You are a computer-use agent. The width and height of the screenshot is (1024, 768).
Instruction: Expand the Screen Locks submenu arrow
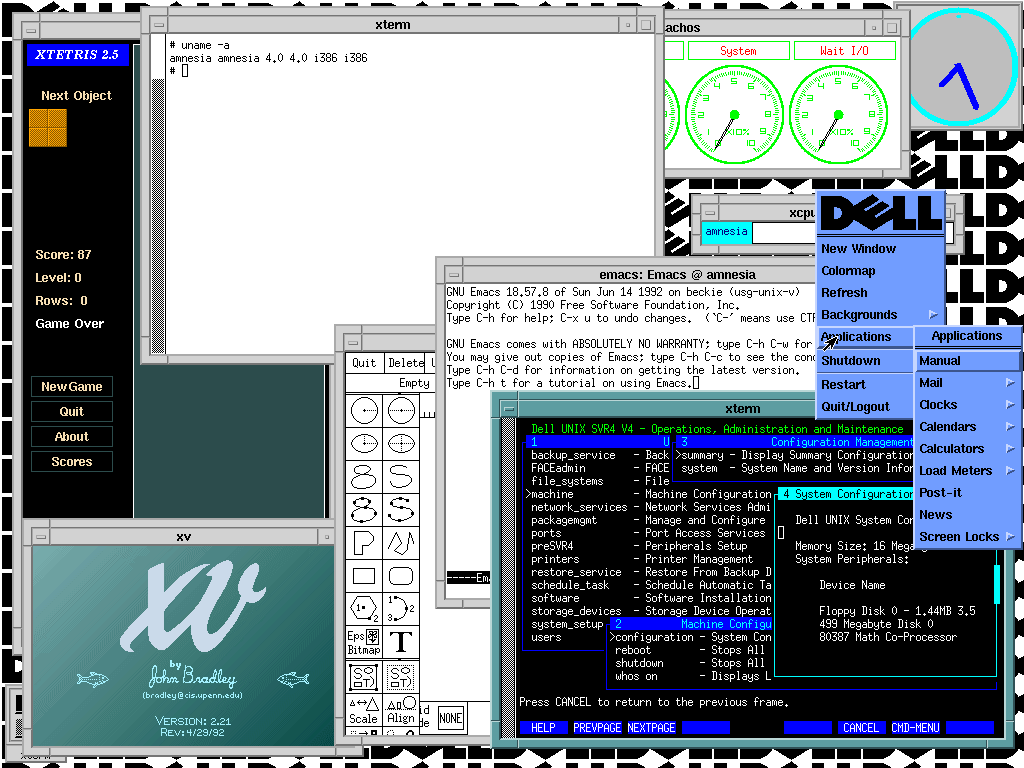[1010, 537]
